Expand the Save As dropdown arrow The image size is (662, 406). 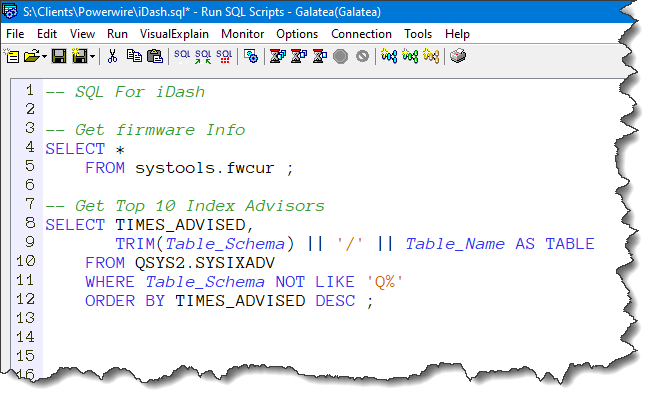[90, 56]
